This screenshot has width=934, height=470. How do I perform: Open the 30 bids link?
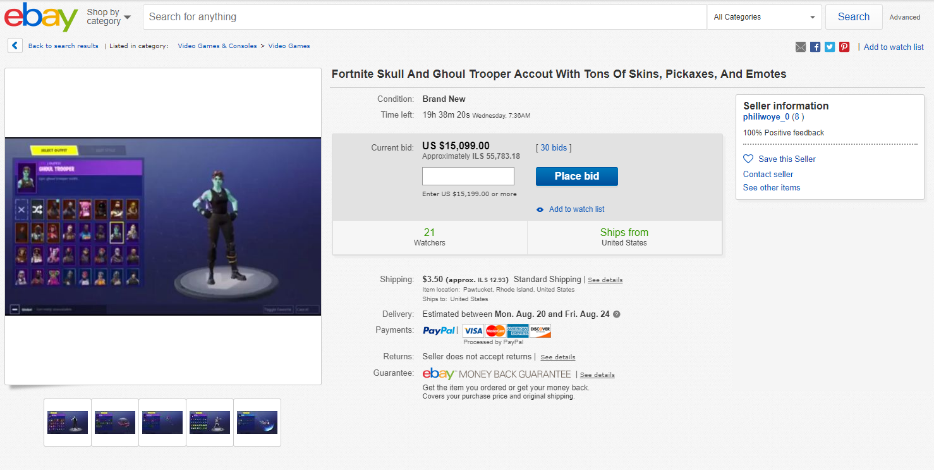click(x=554, y=148)
